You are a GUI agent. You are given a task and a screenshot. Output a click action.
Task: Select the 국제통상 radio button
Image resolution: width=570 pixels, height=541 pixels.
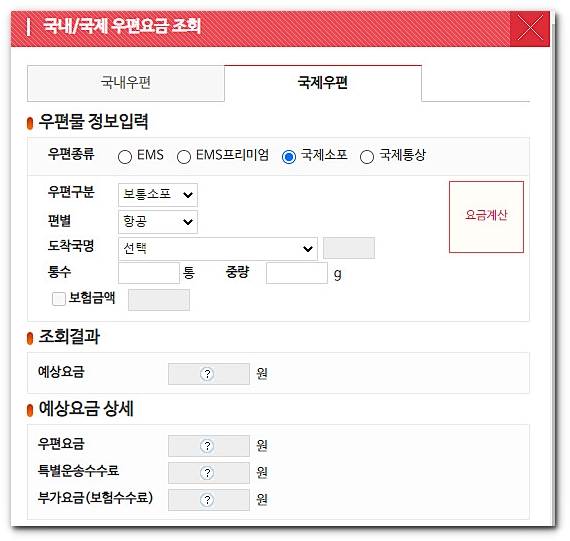pos(366,157)
